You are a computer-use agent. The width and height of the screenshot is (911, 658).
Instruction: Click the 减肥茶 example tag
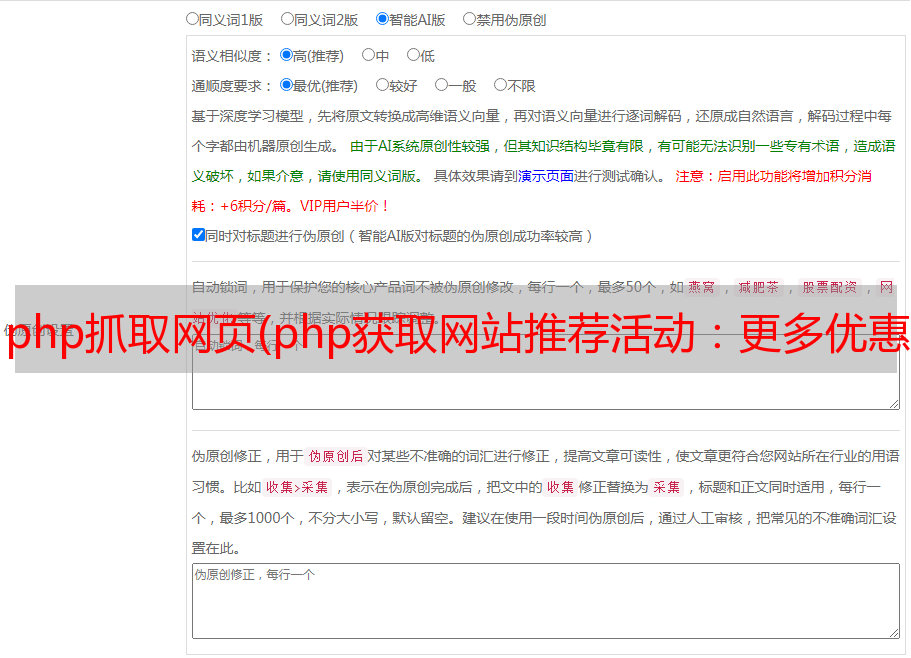pos(758,287)
